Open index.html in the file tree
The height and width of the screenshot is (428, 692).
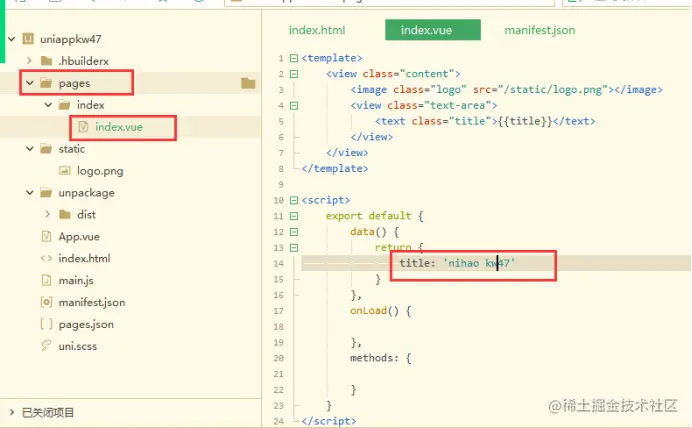tap(84, 259)
